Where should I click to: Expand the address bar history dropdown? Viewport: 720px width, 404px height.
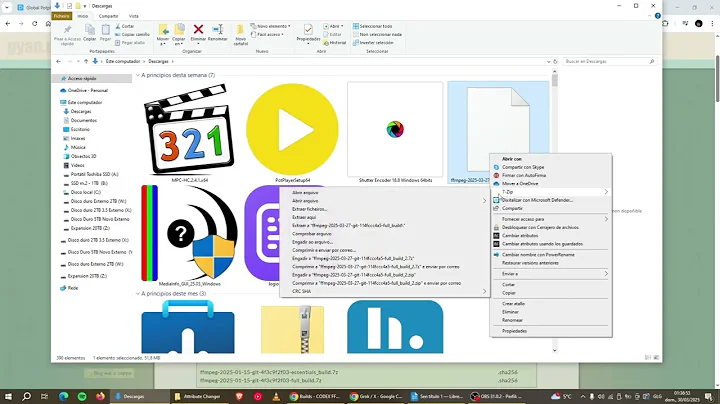[x=548, y=61]
